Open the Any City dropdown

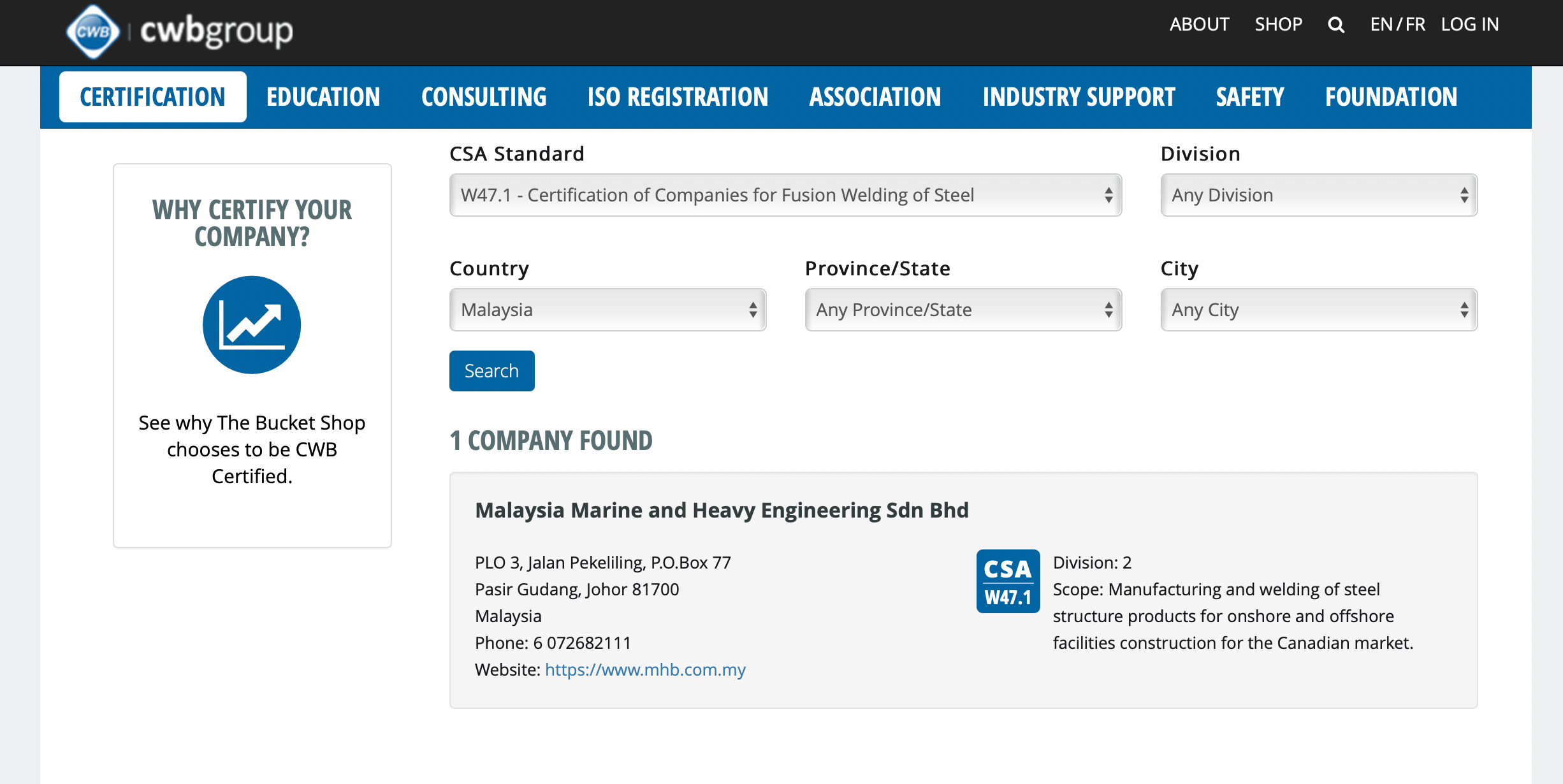point(1318,310)
